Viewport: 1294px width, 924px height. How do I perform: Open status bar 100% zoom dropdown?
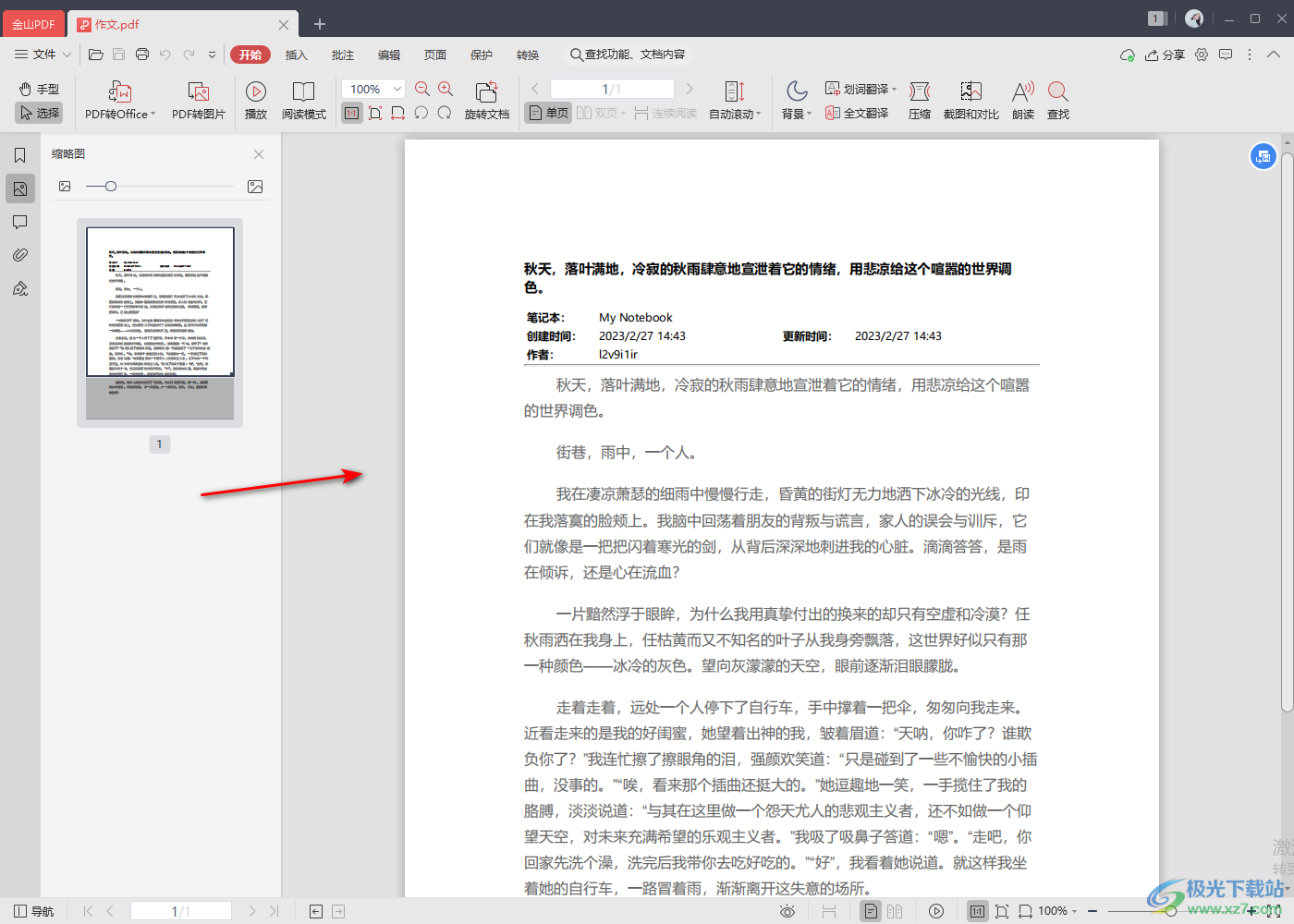[1056, 911]
